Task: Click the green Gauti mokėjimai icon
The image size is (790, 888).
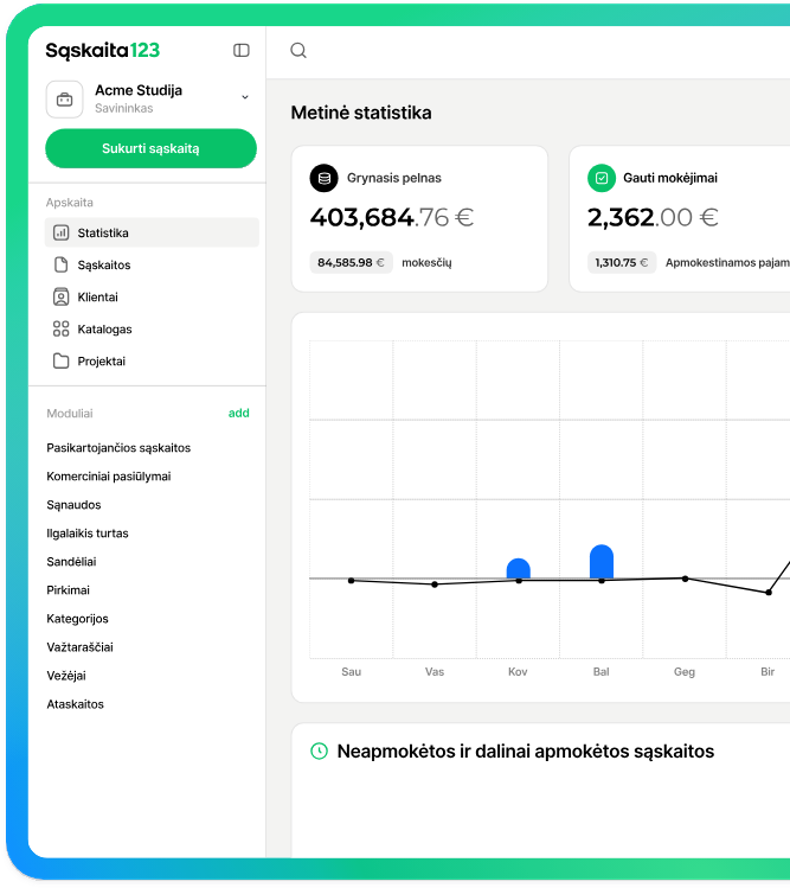Action: pos(601,178)
